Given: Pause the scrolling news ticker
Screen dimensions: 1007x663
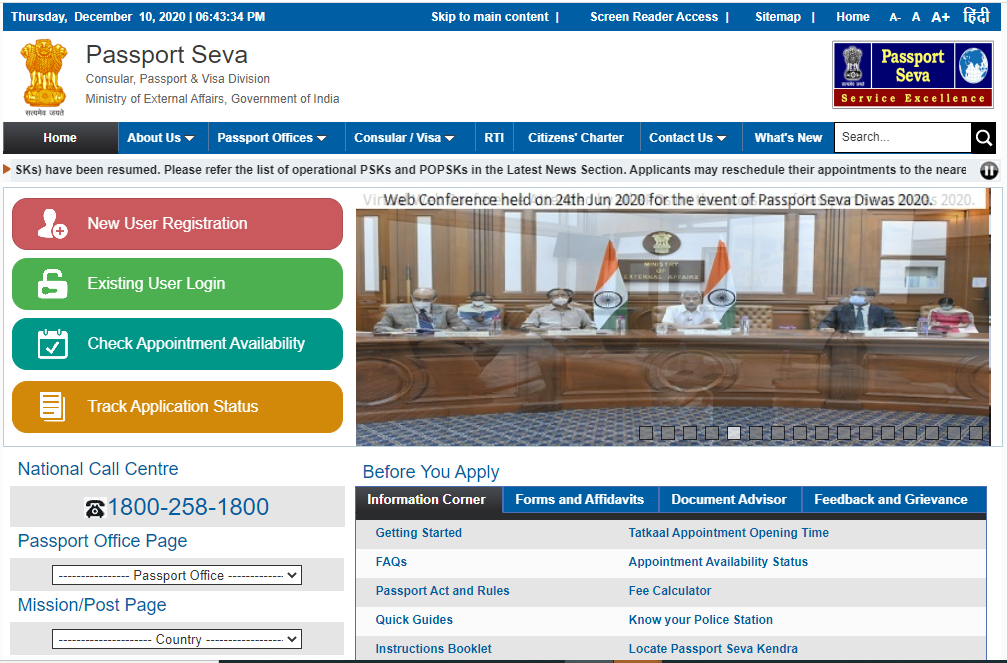Looking at the screenshot, I should 989,170.
